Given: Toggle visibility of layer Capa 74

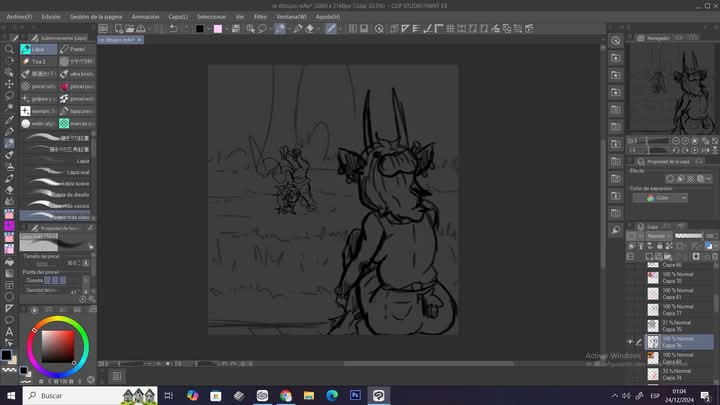Looking at the screenshot, I should [630, 374].
